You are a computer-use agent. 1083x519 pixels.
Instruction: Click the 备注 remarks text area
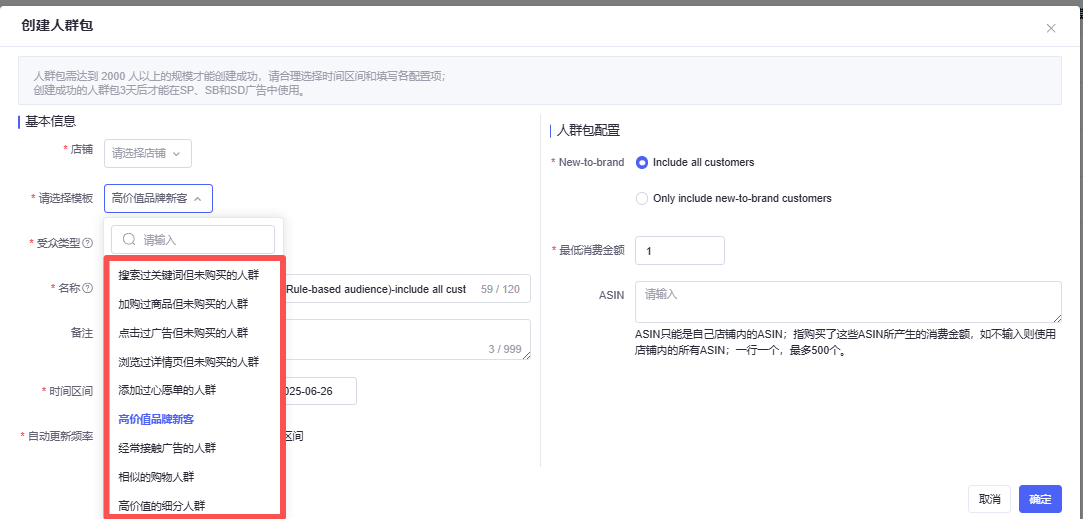(x=406, y=339)
